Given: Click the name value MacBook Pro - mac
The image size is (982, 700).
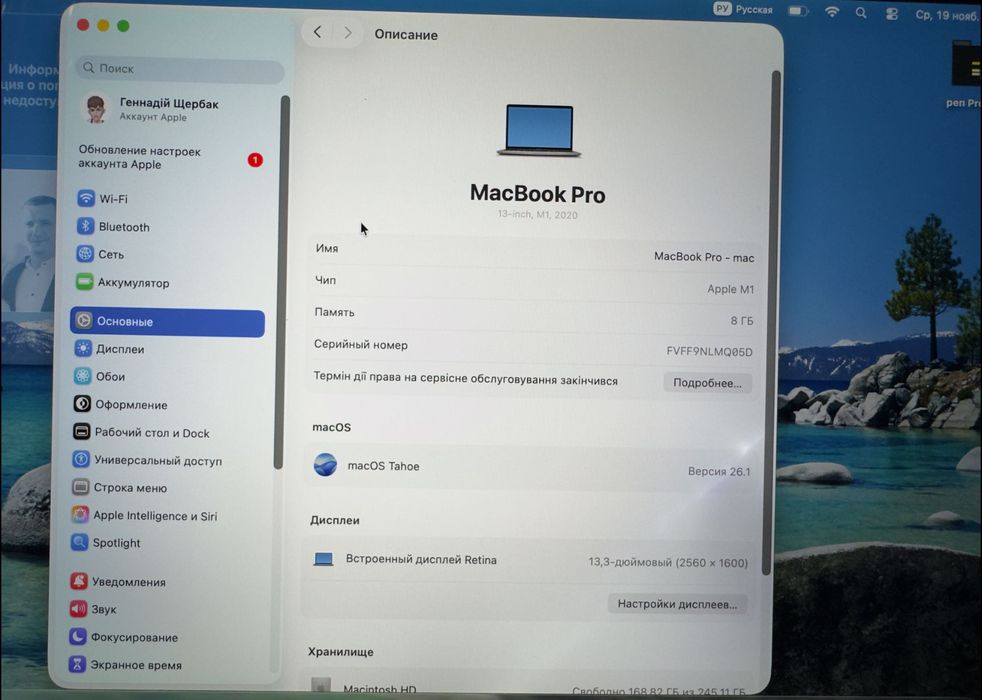Looking at the screenshot, I should [x=704, y=257].
